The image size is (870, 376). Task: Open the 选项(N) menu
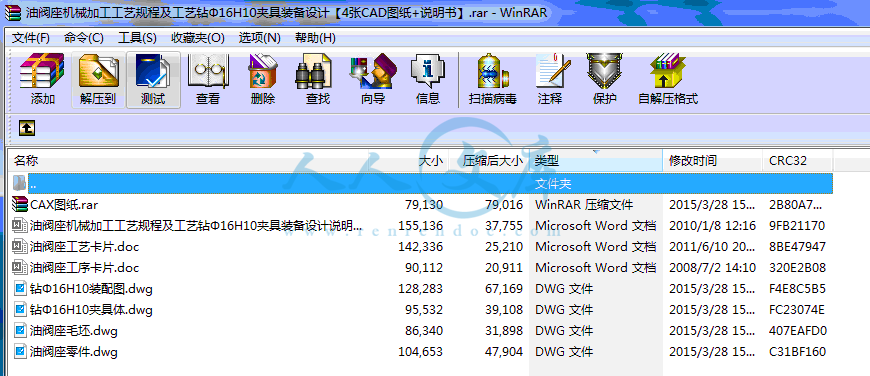pos(260,38)
